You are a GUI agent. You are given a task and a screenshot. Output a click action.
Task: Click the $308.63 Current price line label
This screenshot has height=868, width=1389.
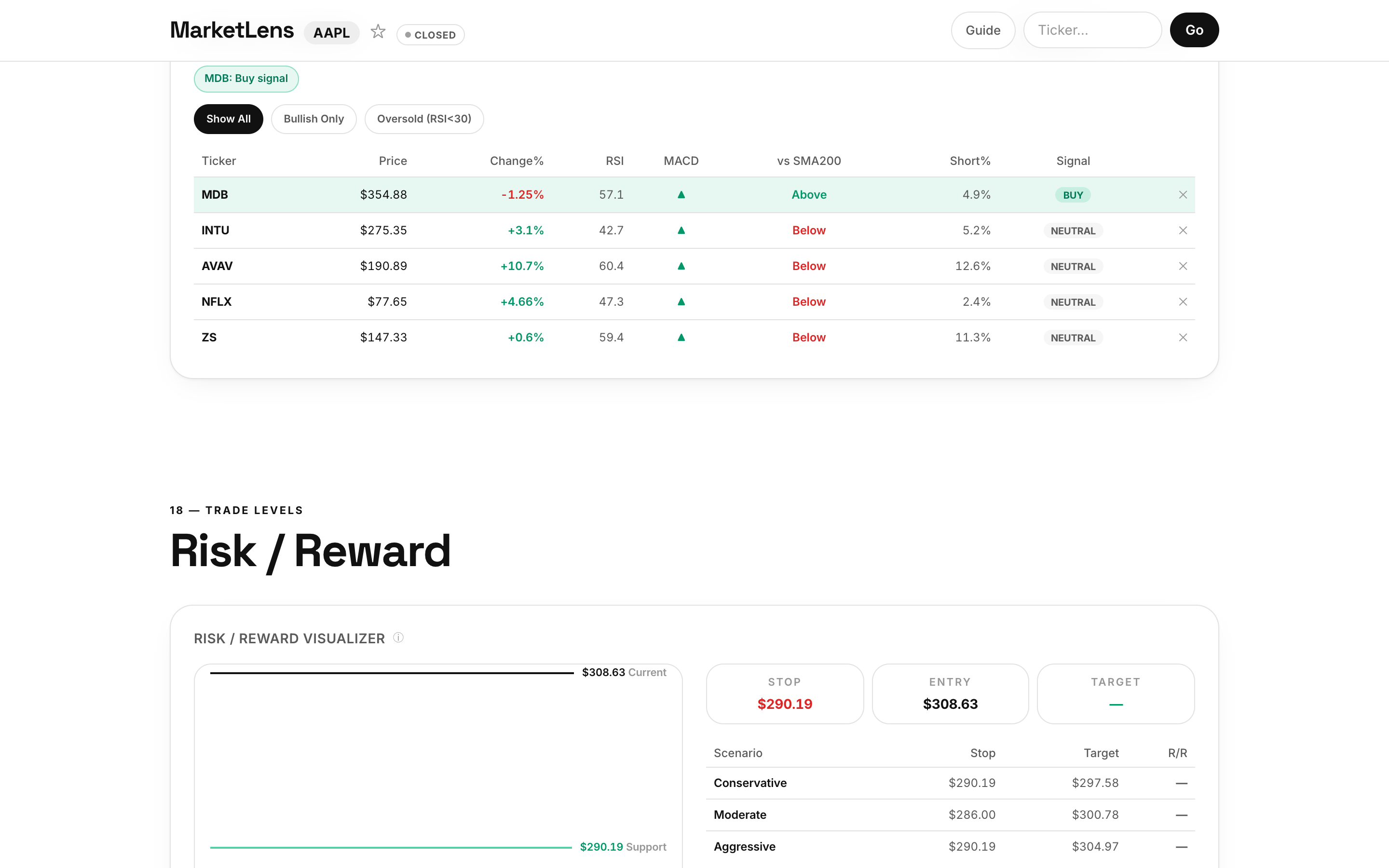pyautogui.click(x=624, y=672)
